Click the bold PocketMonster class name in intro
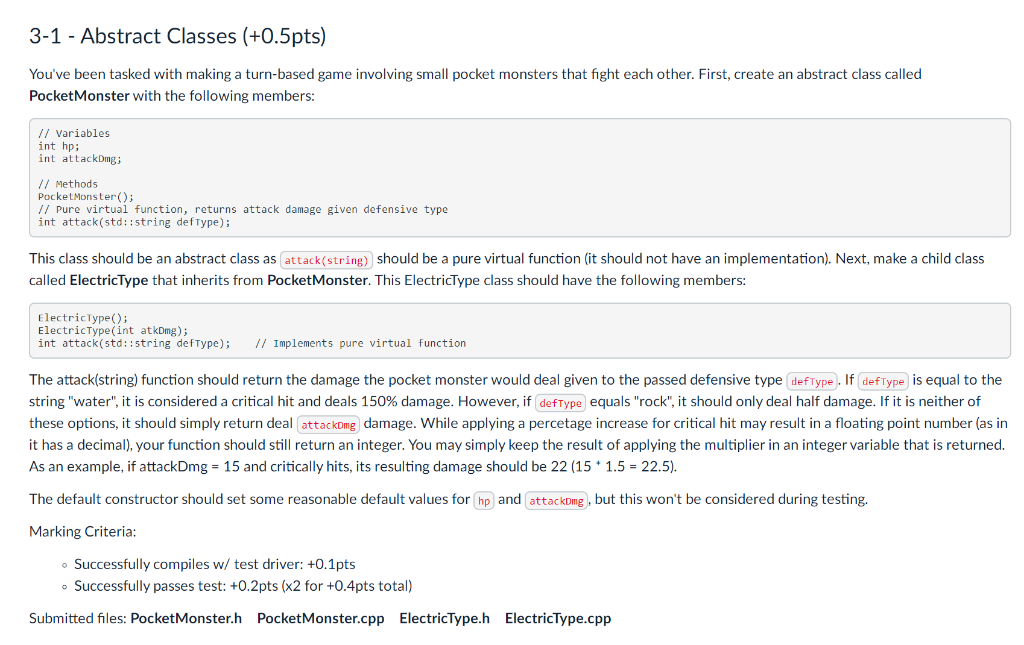This screenshot has height=645, width=1024. click(79, 96)
